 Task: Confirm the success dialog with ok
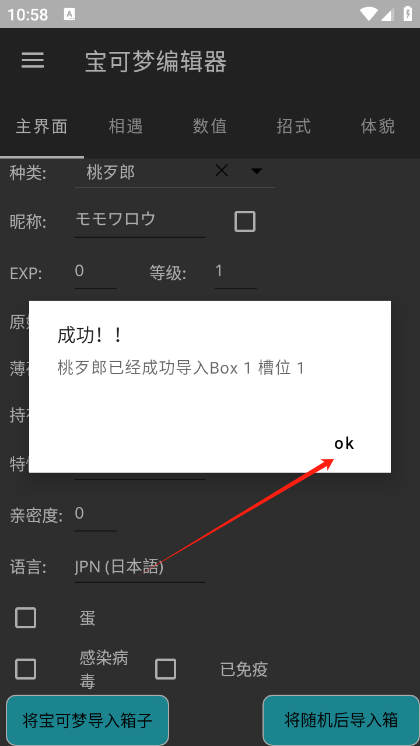click(344, 443)
